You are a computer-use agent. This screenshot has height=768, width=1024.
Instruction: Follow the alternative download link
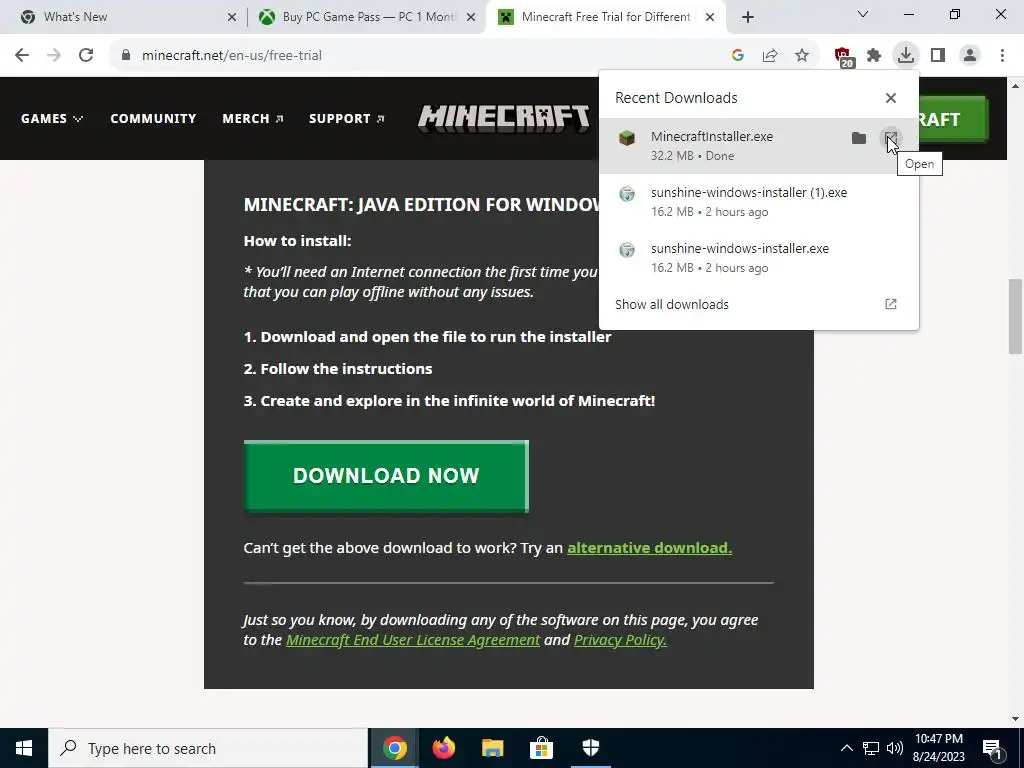point(649,547)
